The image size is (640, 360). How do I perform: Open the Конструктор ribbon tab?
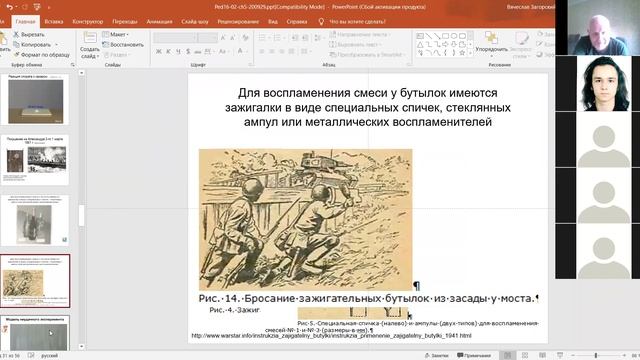(88, 22)
